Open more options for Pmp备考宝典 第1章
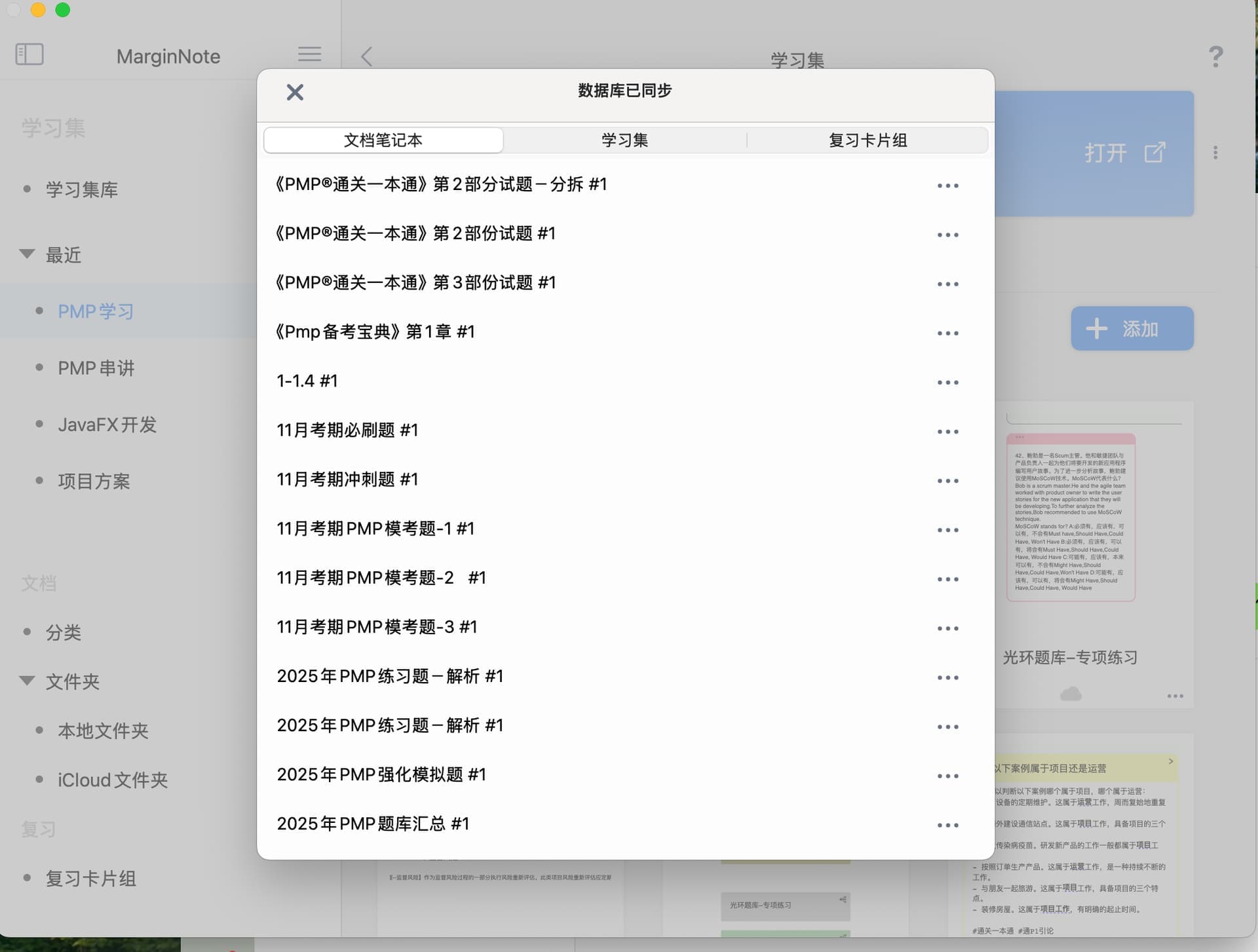The width and height of the screenshot is (1258, 952). pyautogui.click(x=947, y=333)
